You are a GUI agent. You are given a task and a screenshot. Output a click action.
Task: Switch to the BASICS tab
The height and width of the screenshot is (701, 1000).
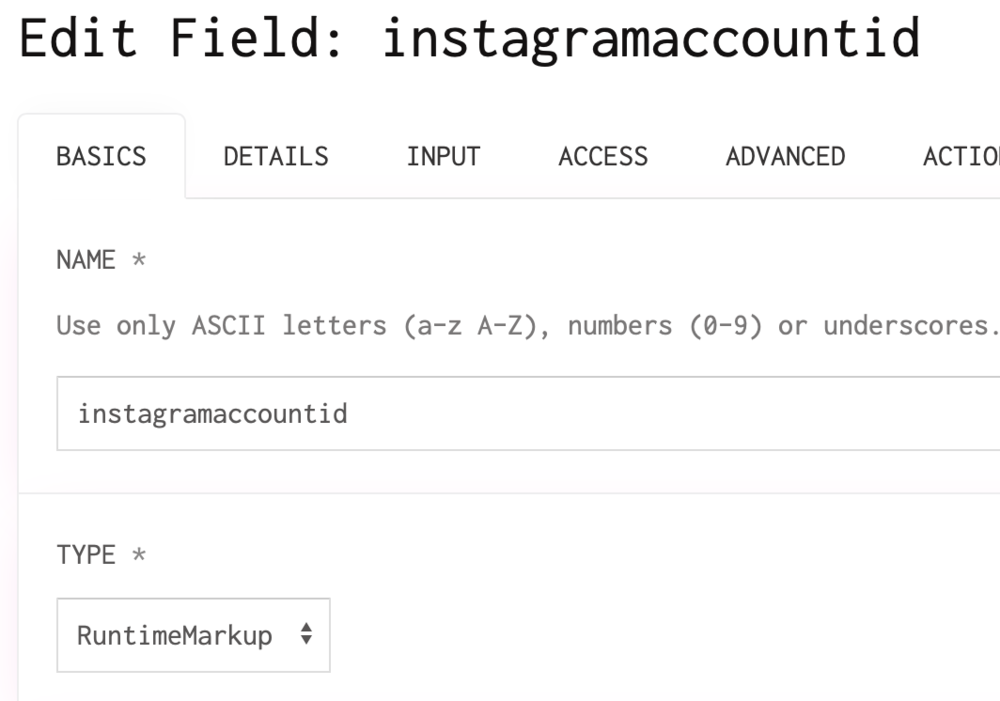101,157
